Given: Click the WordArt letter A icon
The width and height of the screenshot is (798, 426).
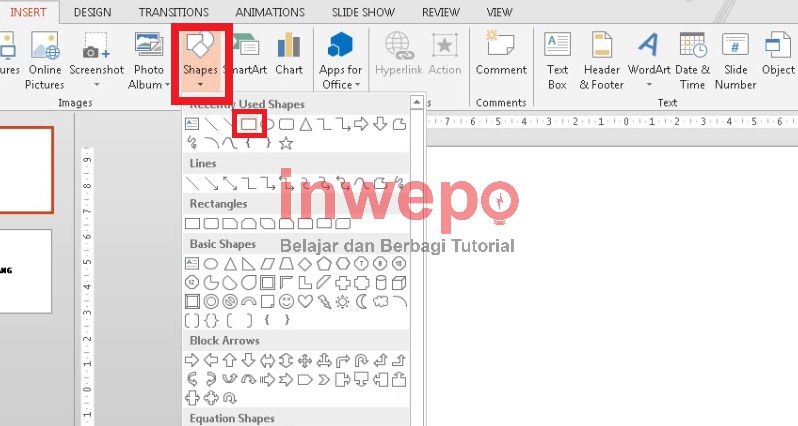Looking at the screenshot, I should click(x=648, y=45).
